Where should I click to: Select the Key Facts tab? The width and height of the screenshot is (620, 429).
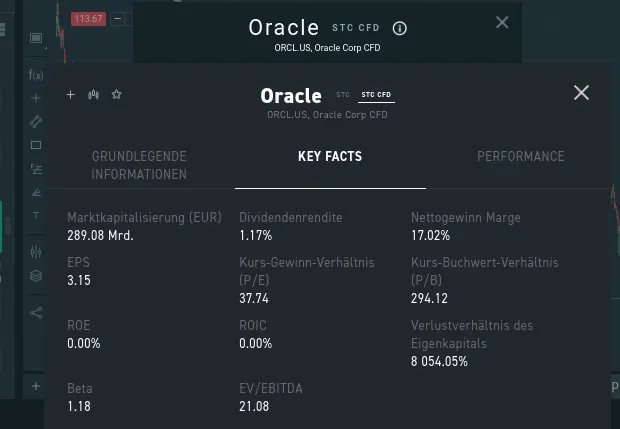[x=330, y=157]
